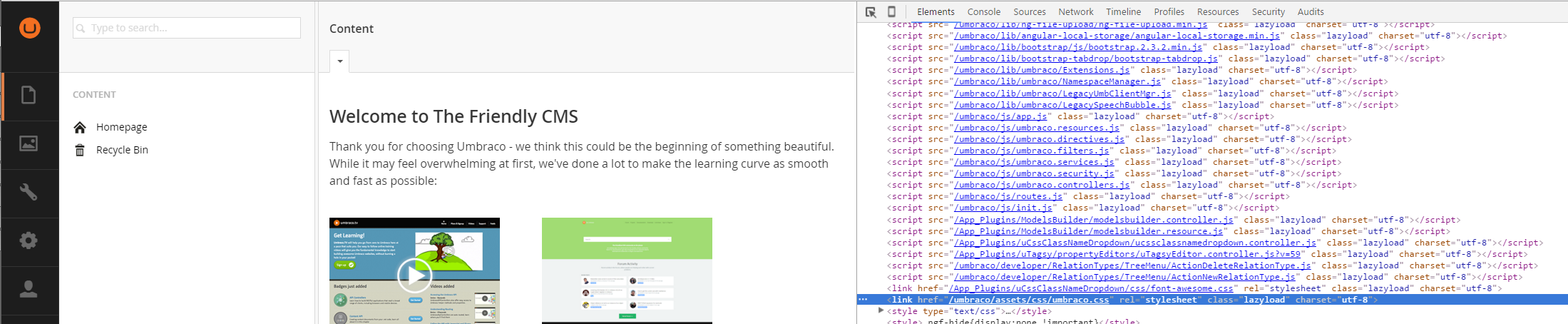
Task: Switch to DevTools Network tab
Action: pyautogui.click(x=1076, y=11)
